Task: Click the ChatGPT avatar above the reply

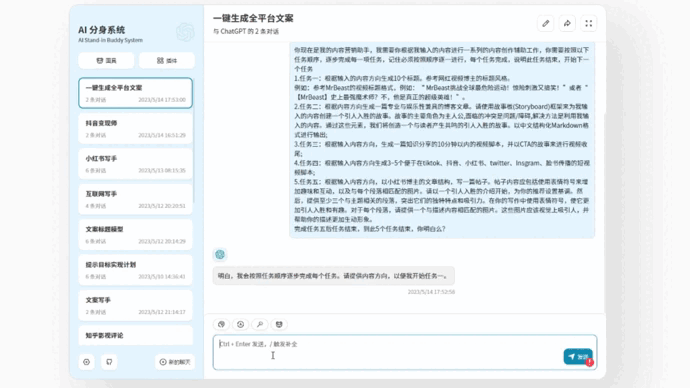Action: (220, 254)
